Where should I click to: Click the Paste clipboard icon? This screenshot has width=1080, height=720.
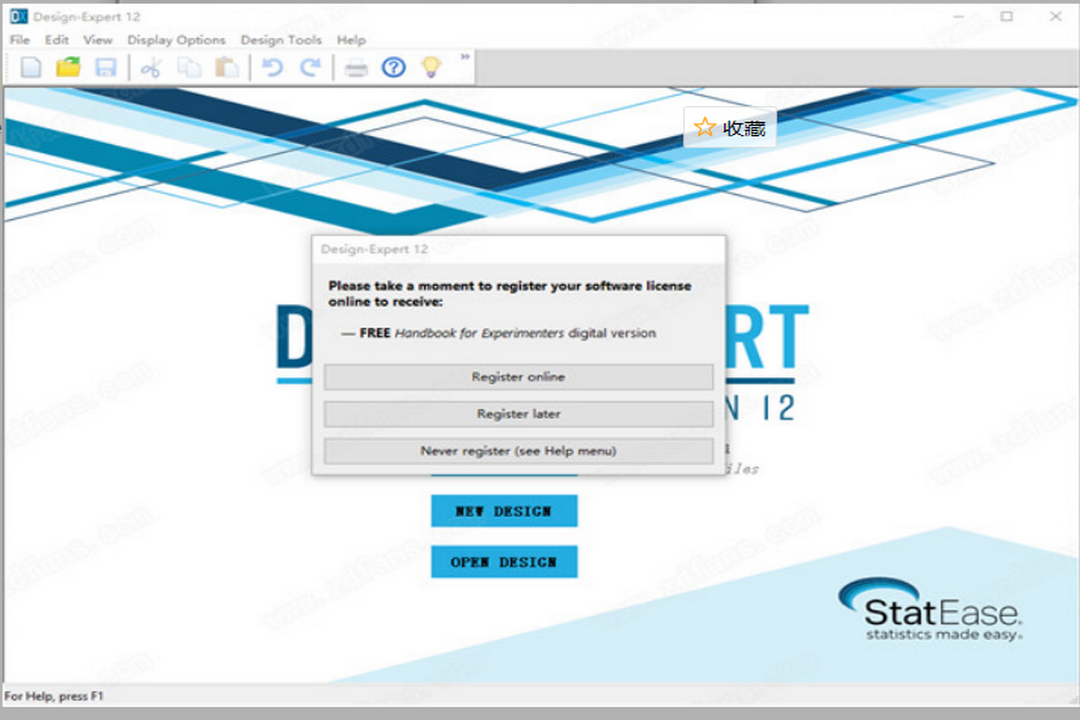pyautogui.click(x=227, y=66)
